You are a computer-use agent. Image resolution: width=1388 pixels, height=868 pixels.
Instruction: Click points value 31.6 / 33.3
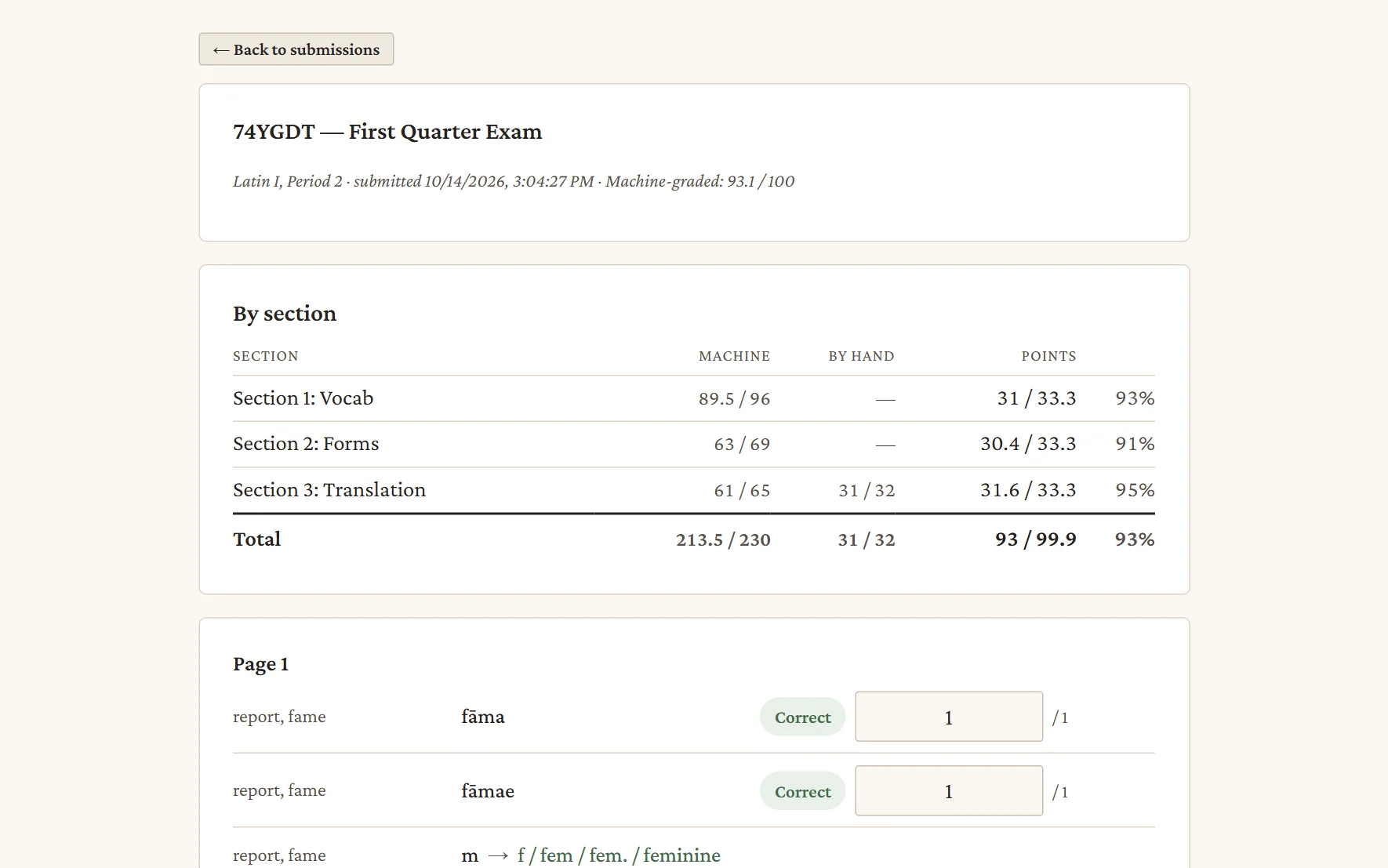pyautogui.click(x=1028, y=490)
